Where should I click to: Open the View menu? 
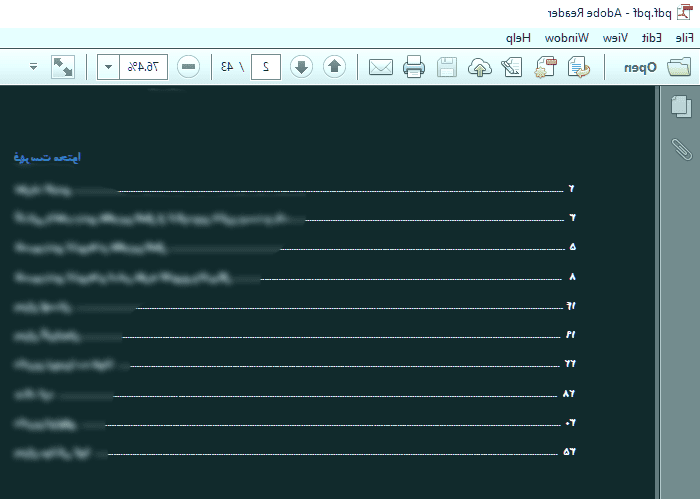point(615,38)
